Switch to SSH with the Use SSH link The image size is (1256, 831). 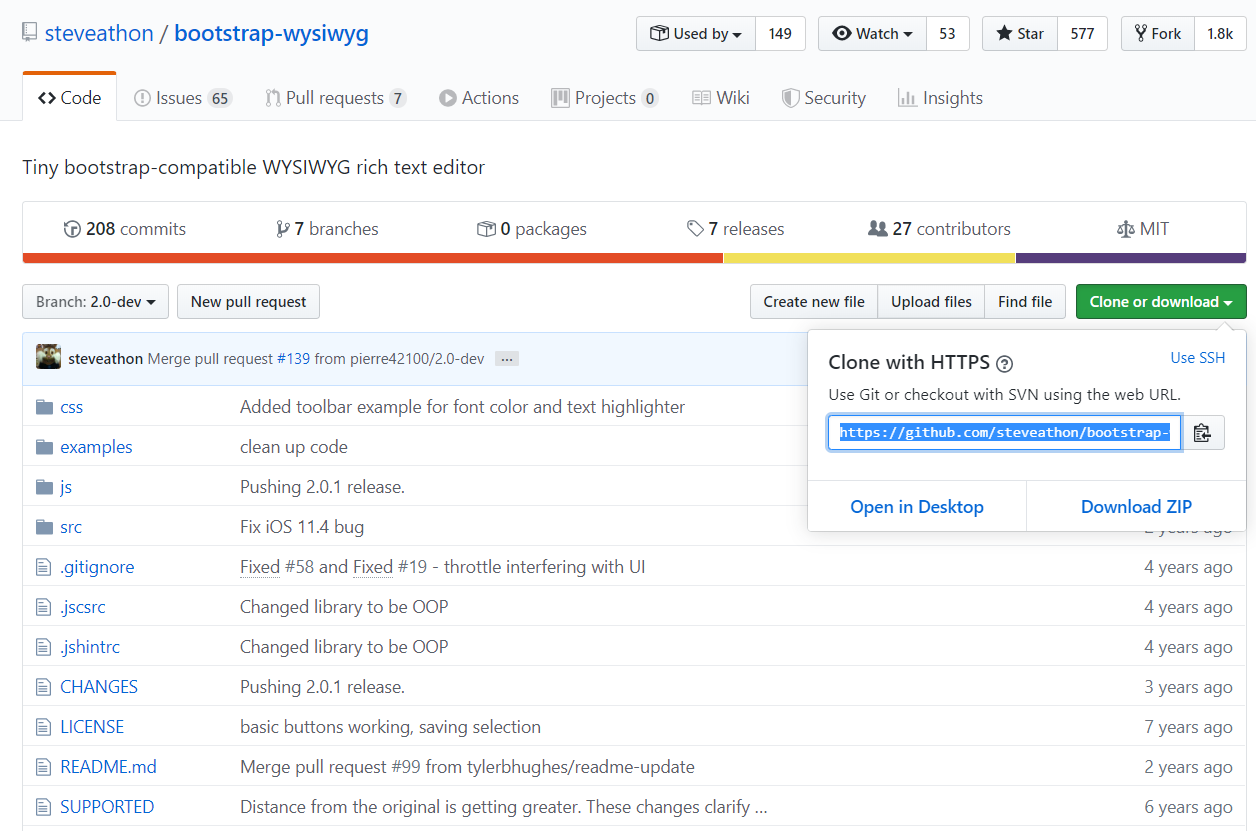[1197, 357]
